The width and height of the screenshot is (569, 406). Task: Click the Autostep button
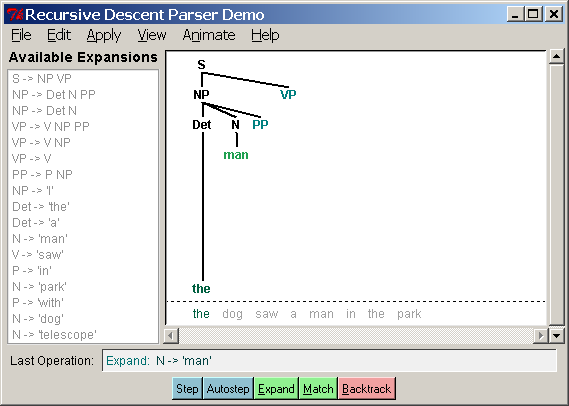click(x=228, y=389)
